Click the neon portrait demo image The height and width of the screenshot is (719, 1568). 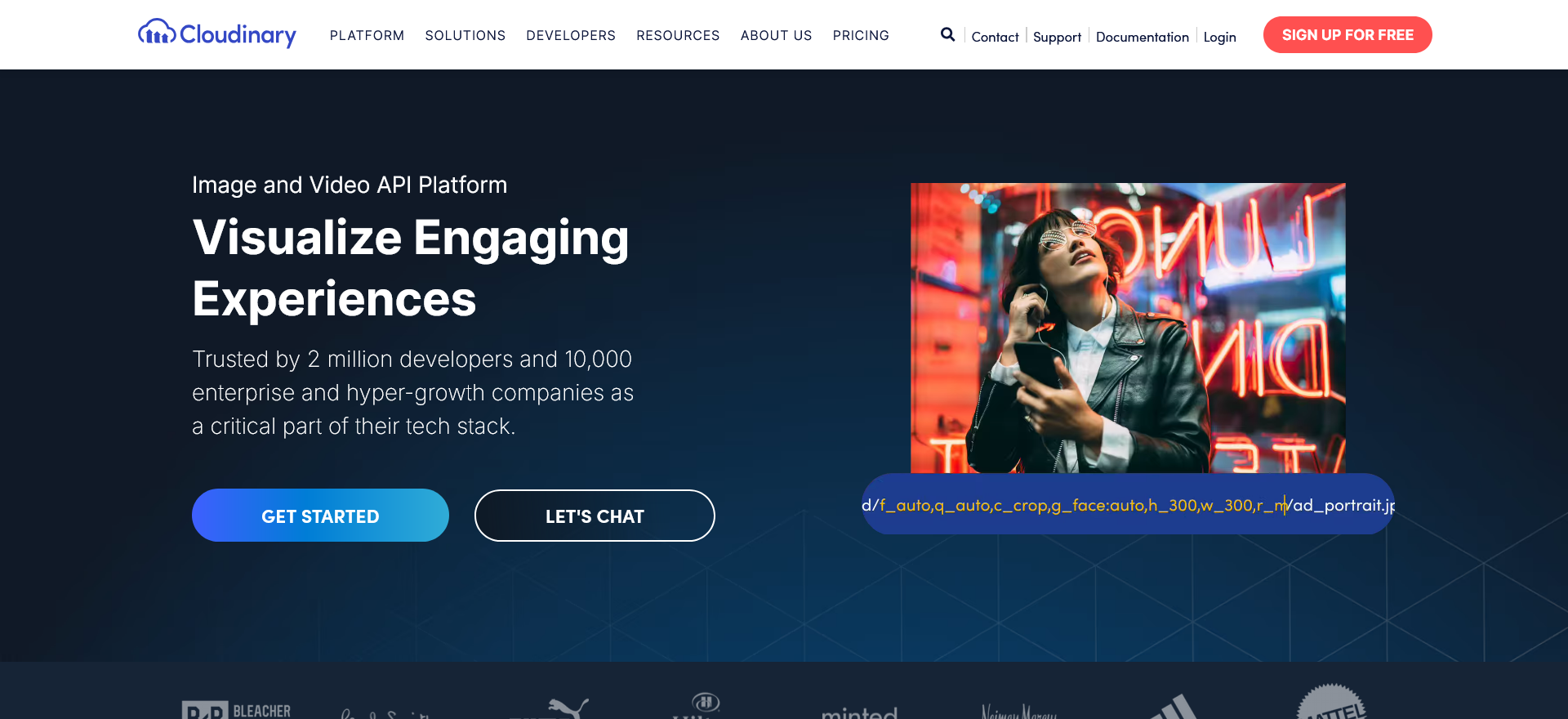[1128, 328]
